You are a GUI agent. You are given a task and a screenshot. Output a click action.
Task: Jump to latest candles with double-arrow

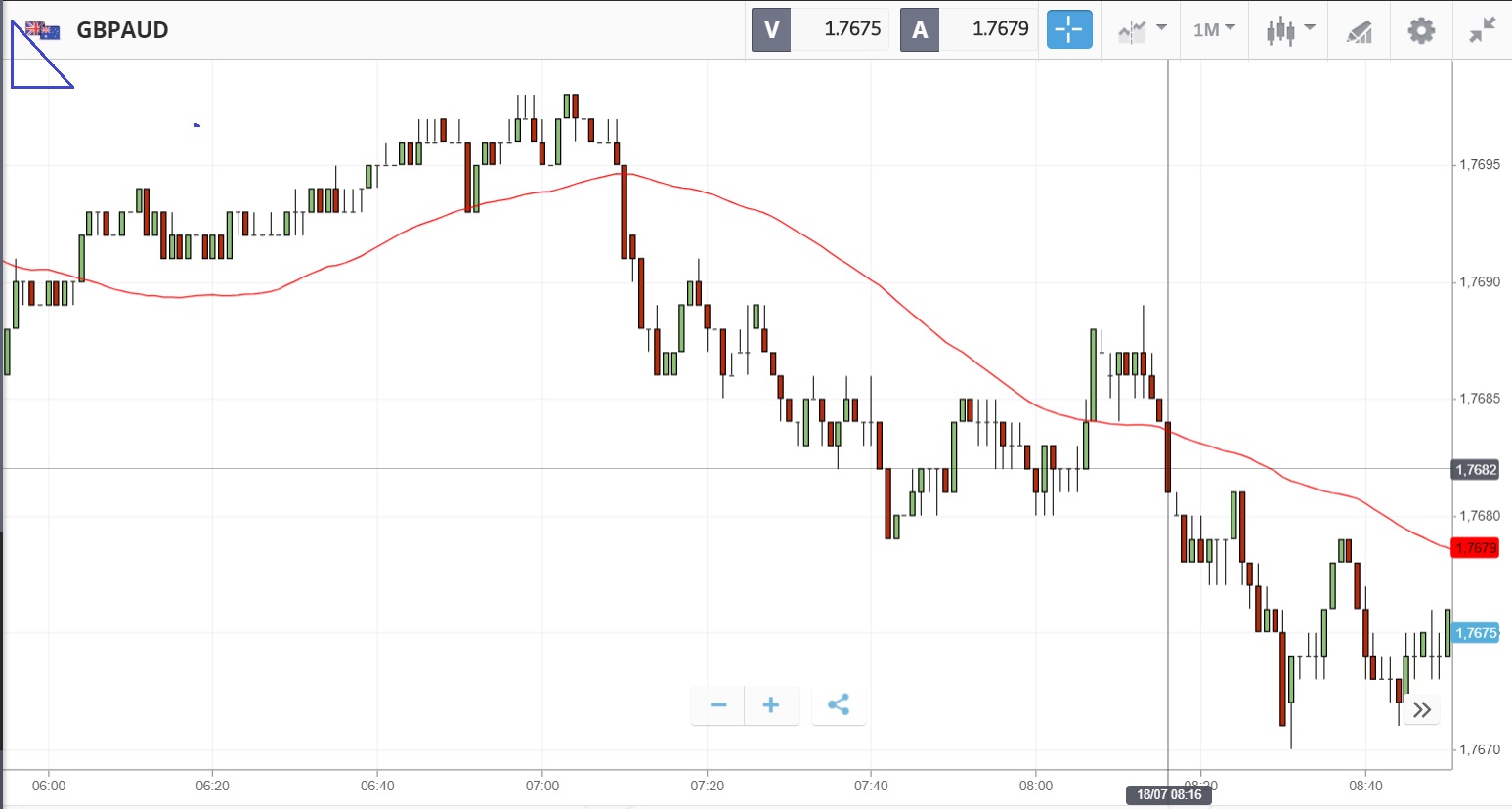click(x=1422, y=710)
